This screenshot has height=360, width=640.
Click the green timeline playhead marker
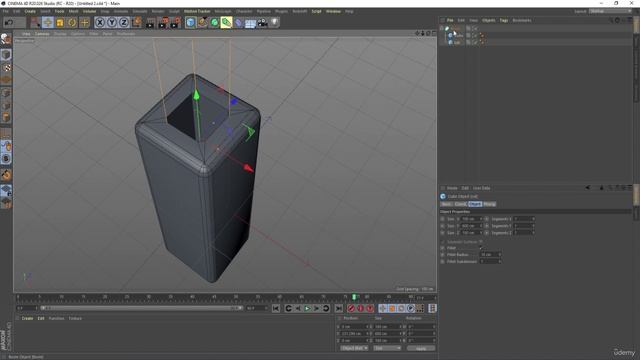354,297
